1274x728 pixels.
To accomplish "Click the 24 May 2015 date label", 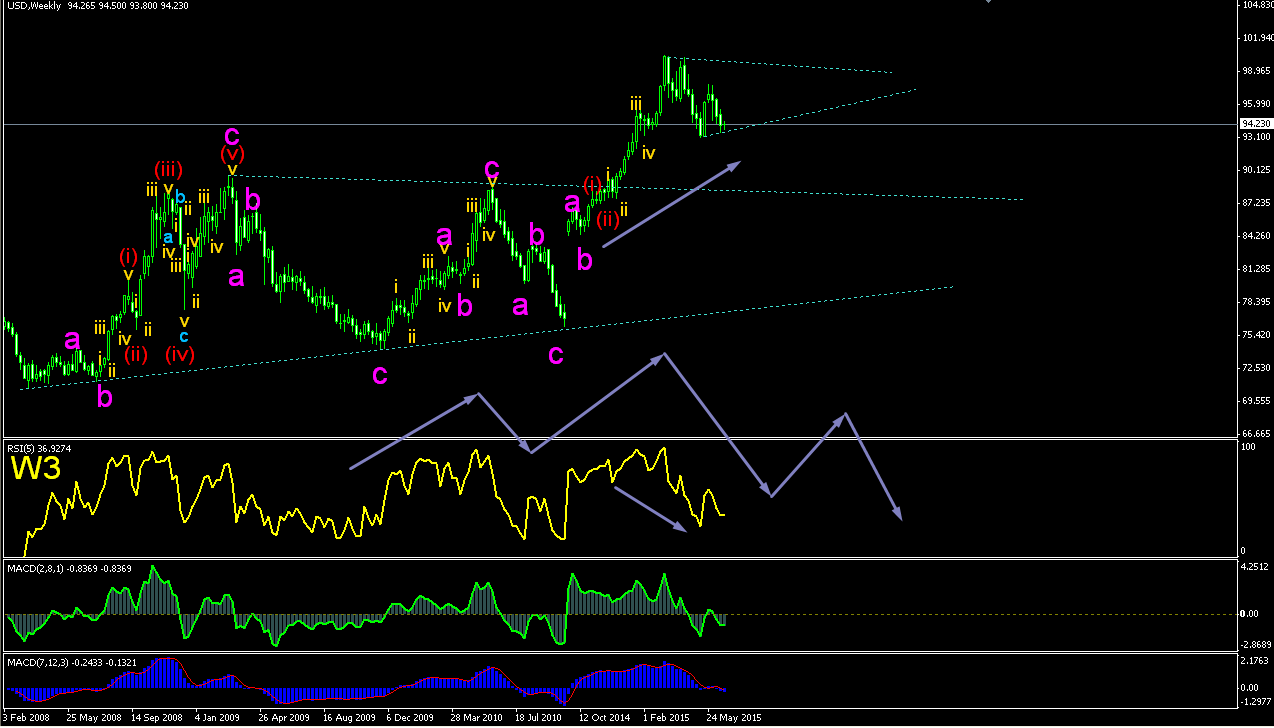I will [x=733, y=717].
